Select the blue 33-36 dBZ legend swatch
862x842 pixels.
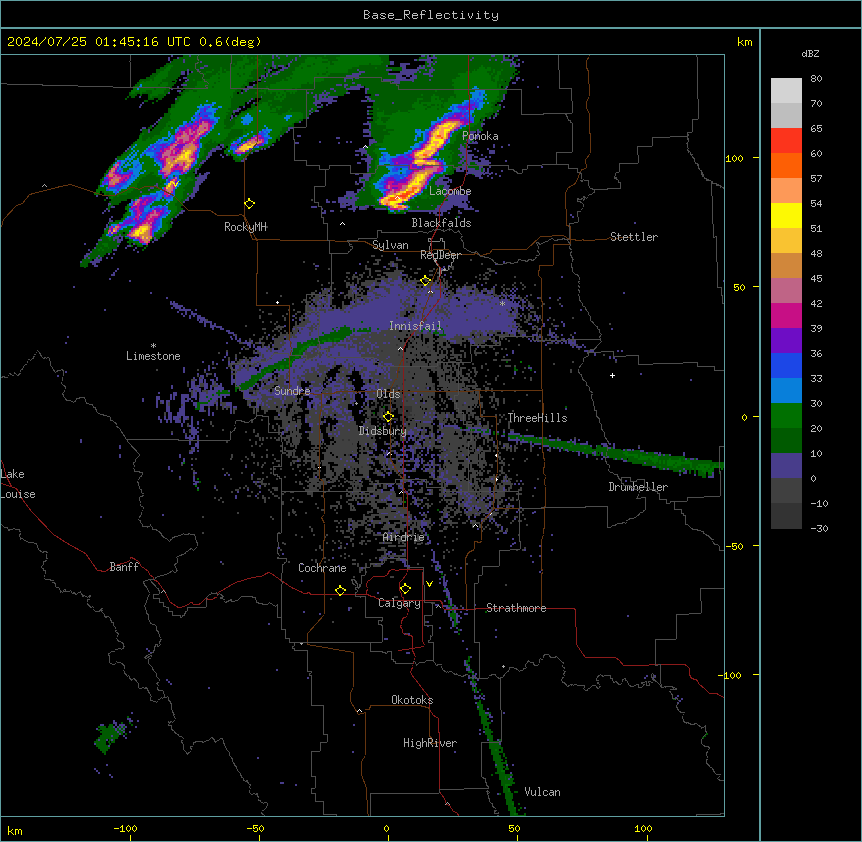786,365
